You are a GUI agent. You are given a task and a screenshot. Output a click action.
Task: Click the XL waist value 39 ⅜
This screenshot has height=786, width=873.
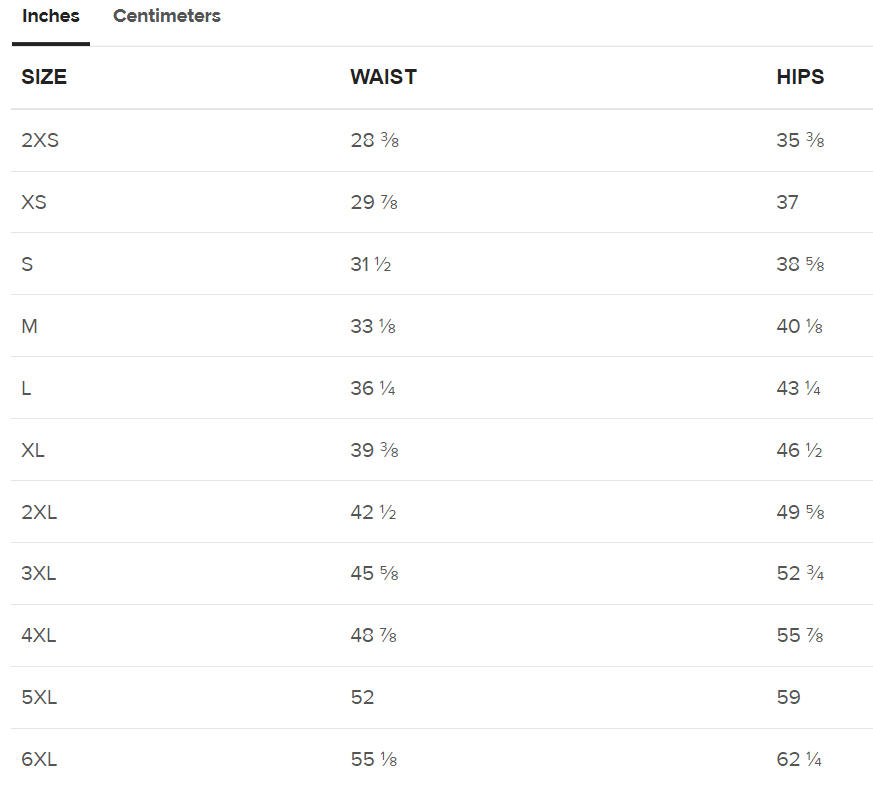click(x=374, y=450)
